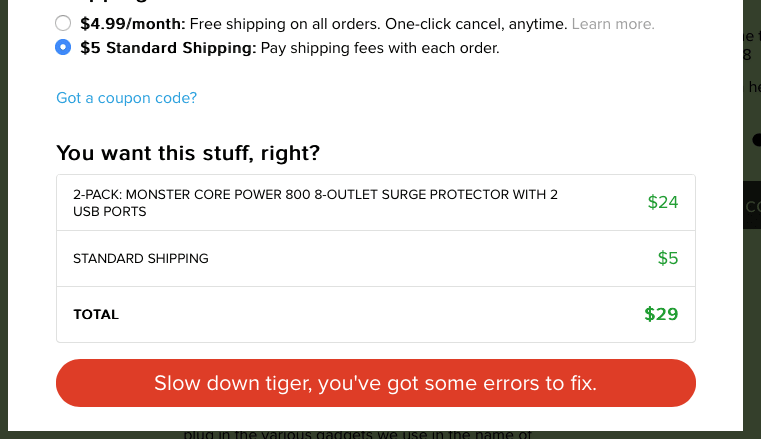761x439 pixels.
Task: Click Got a coupon code? link
Action: [x=126, y=98]
